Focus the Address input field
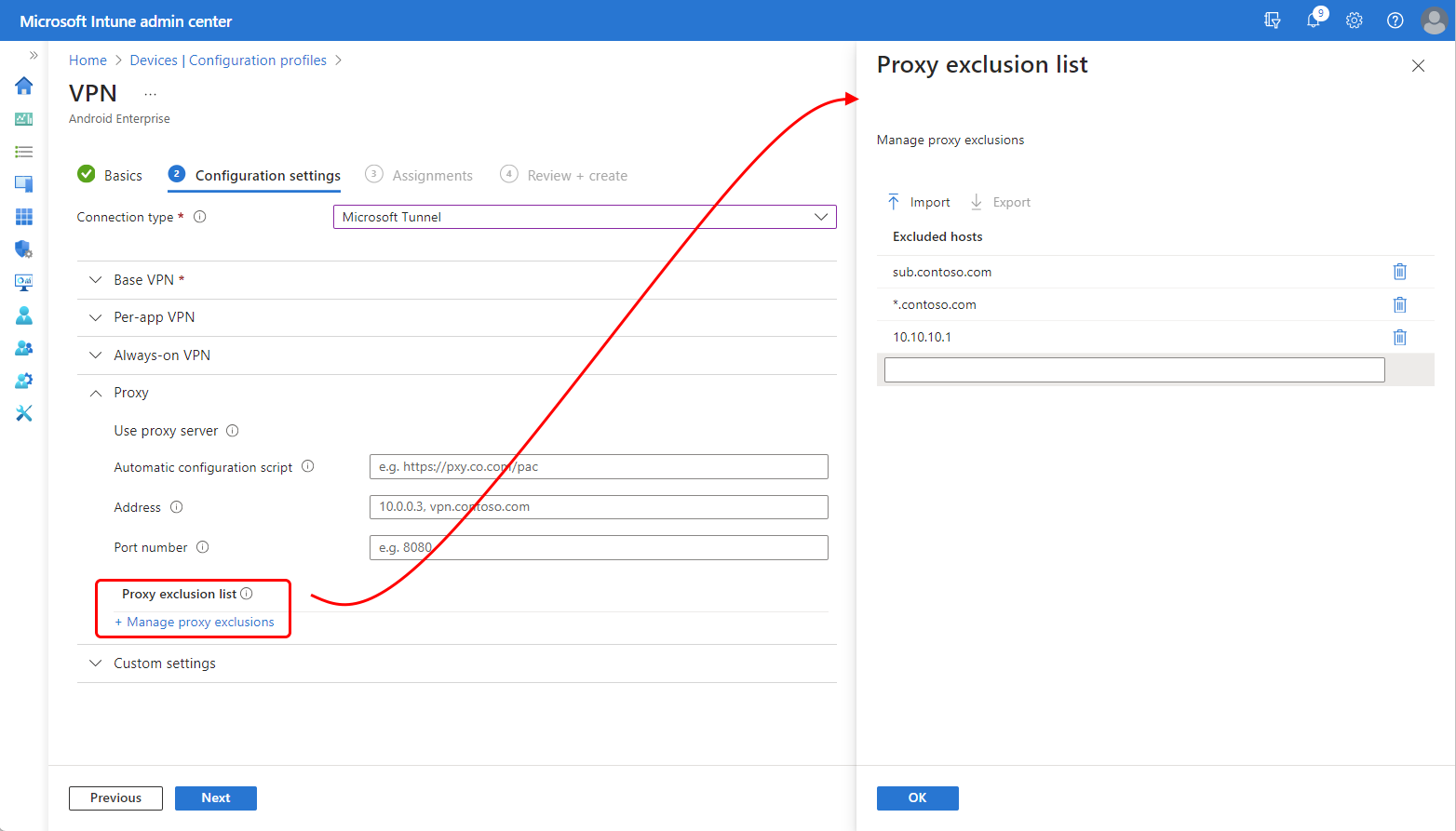 point(599,507)
